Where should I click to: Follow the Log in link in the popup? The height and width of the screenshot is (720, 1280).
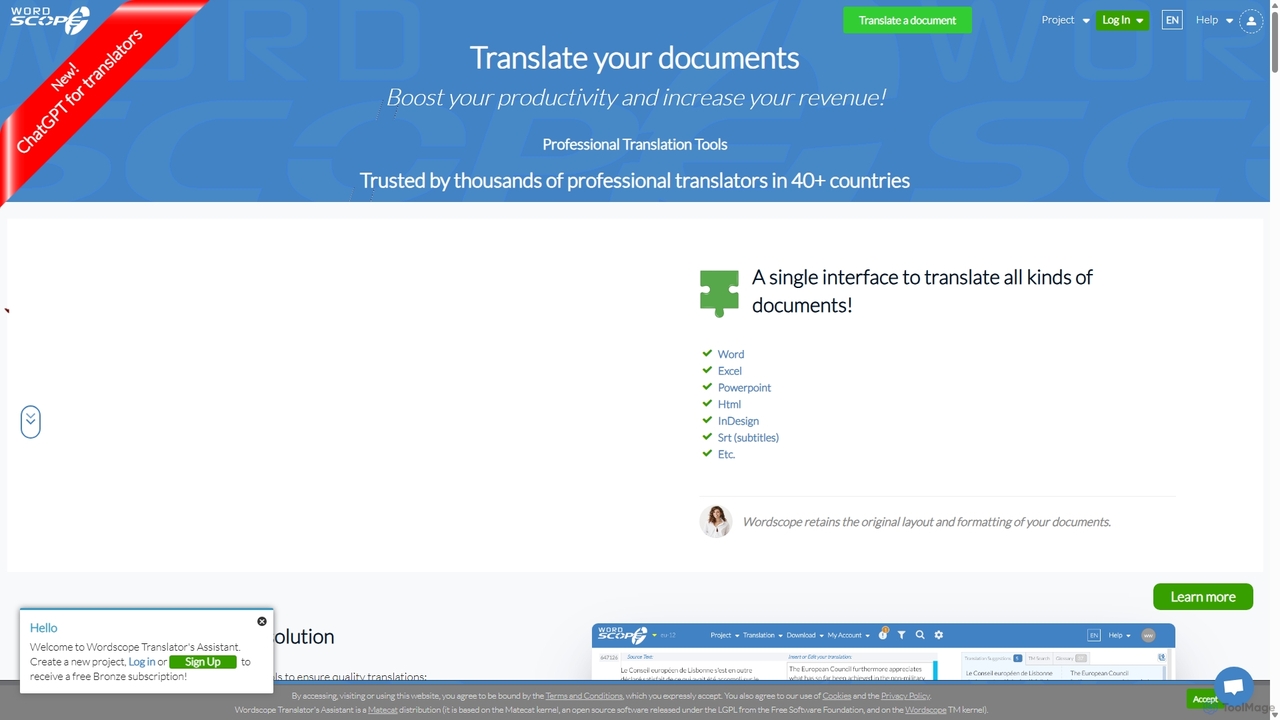142,662
